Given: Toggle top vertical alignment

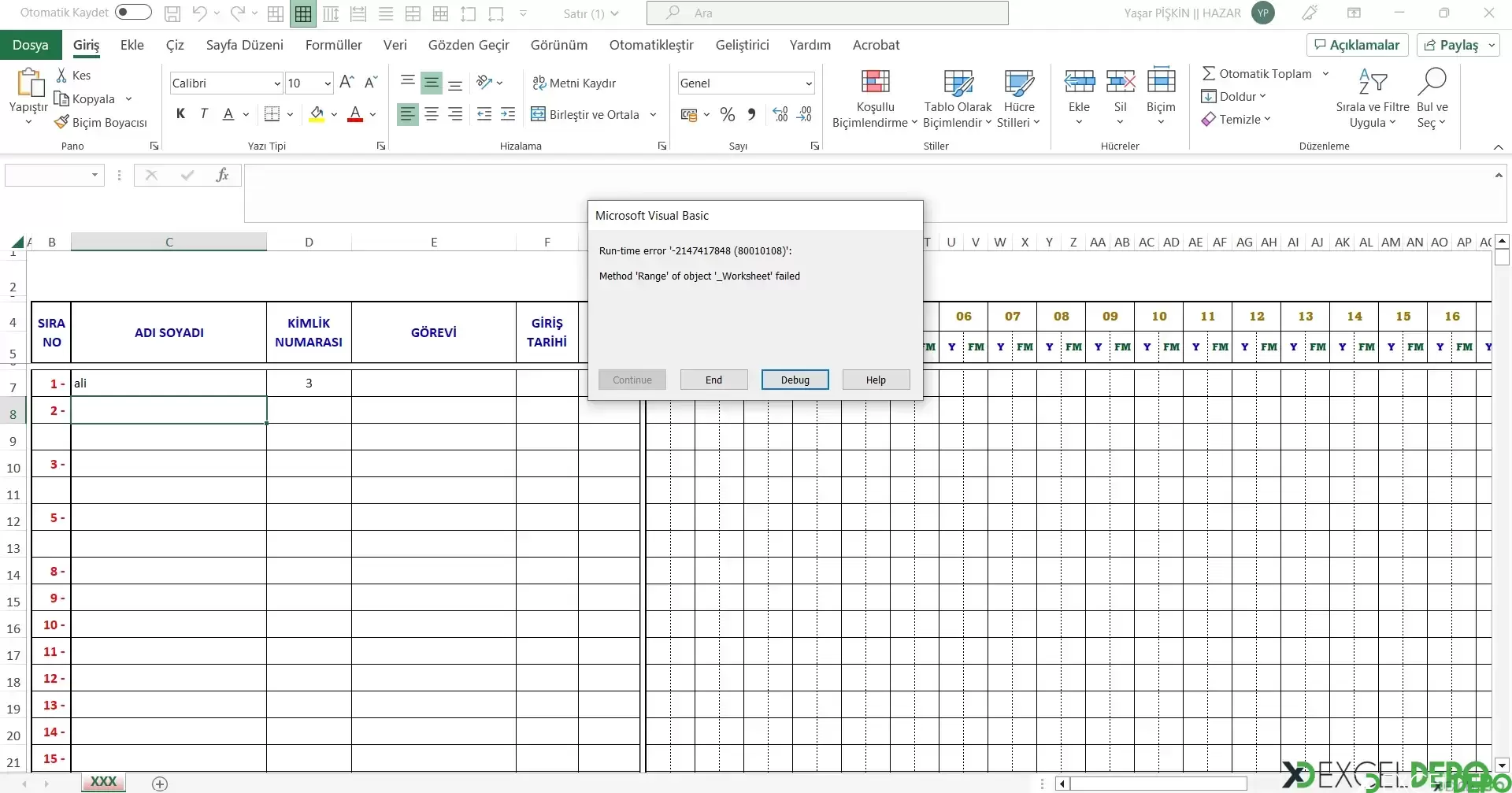Looking at the screenshot, I should pos(407,82).
